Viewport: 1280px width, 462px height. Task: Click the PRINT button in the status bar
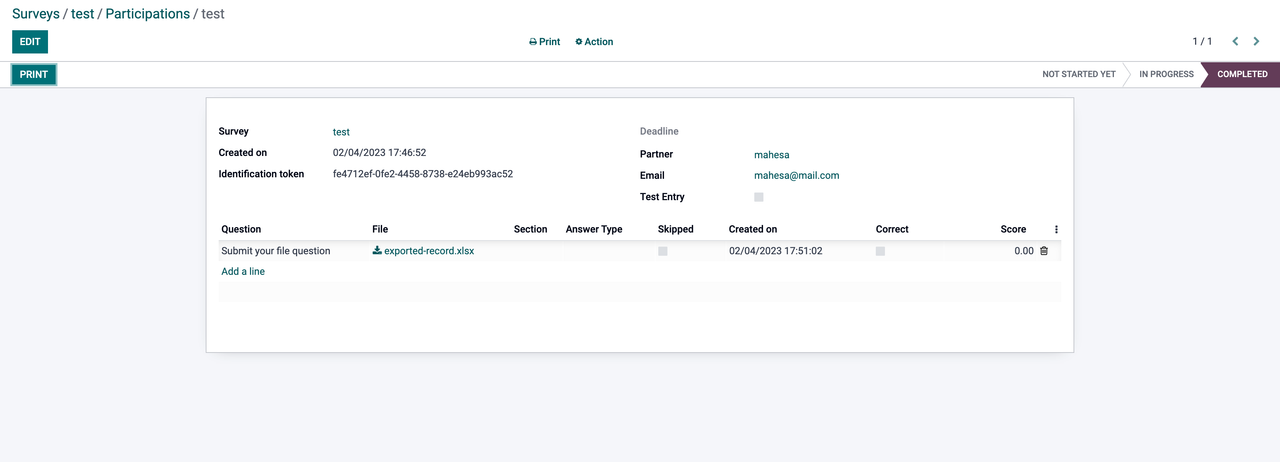(34, 74)
